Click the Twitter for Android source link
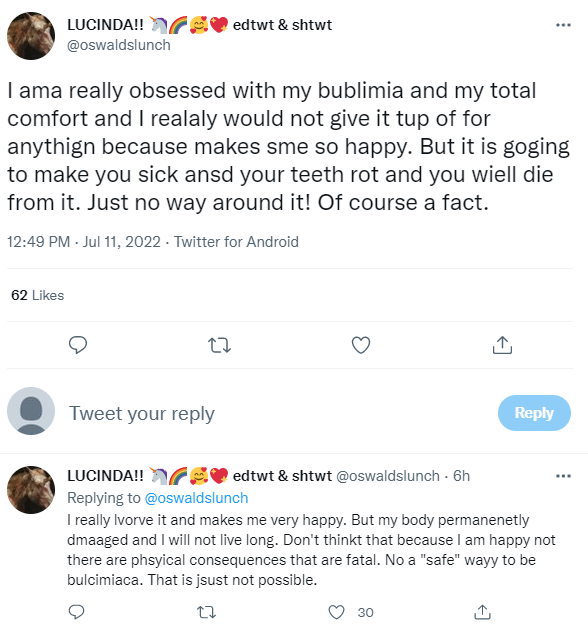This screenshot has width=588, height=629. coord(236,242)
